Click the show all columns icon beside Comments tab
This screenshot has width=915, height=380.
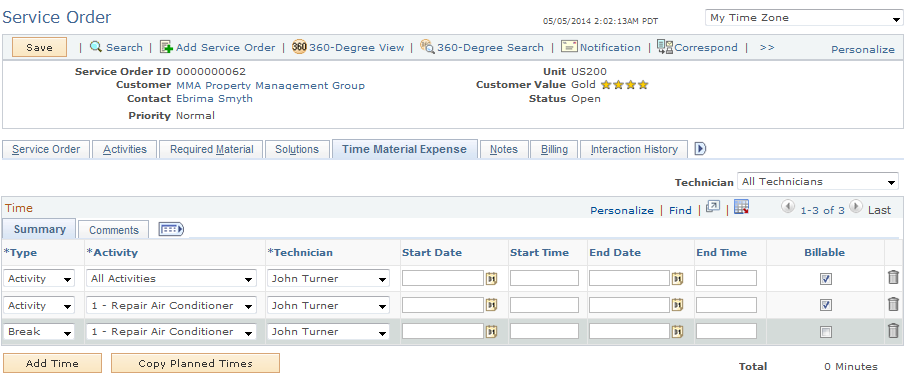(x=171, y=229)
